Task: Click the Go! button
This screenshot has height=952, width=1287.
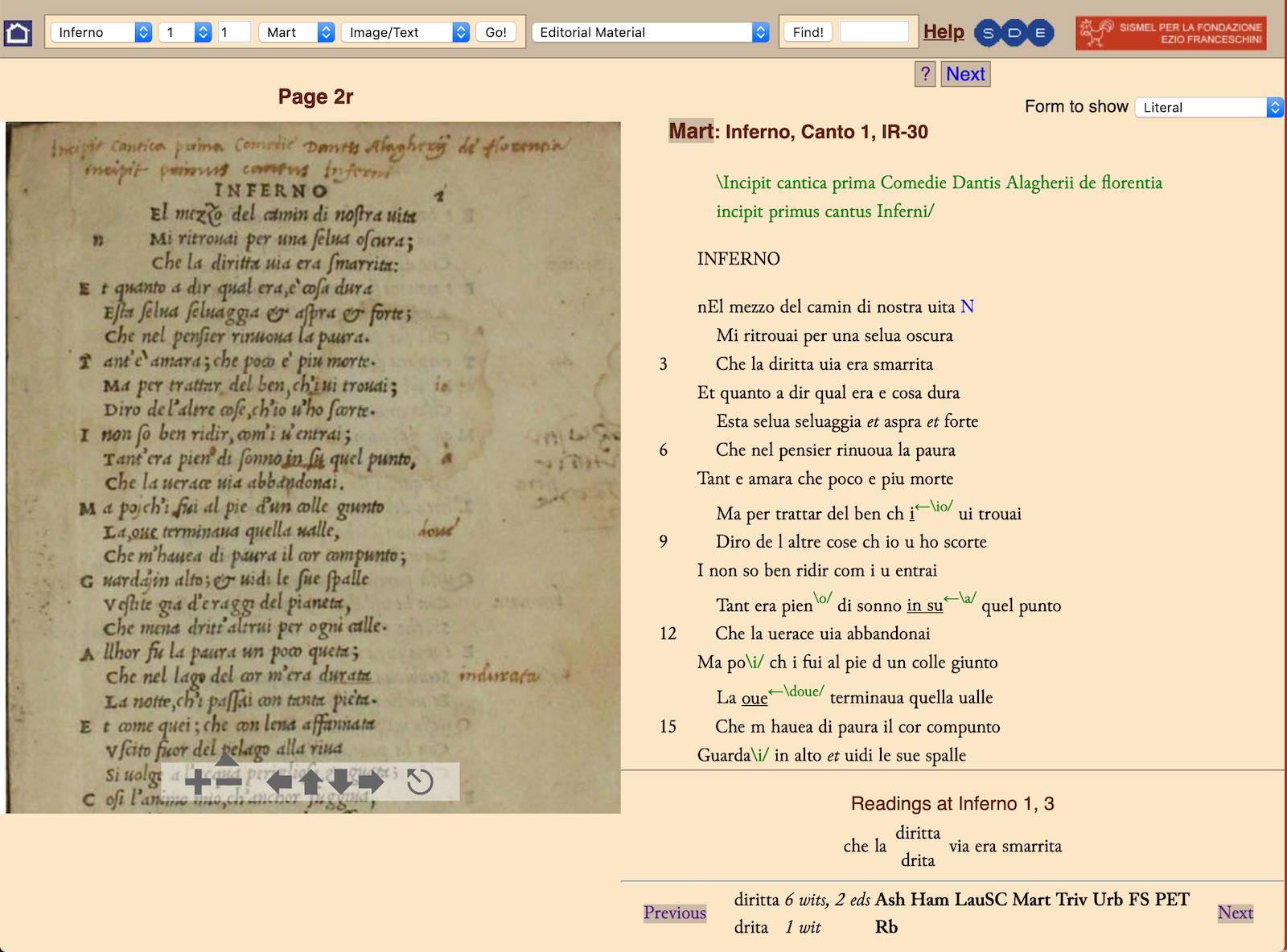Action: coord(495,32)
